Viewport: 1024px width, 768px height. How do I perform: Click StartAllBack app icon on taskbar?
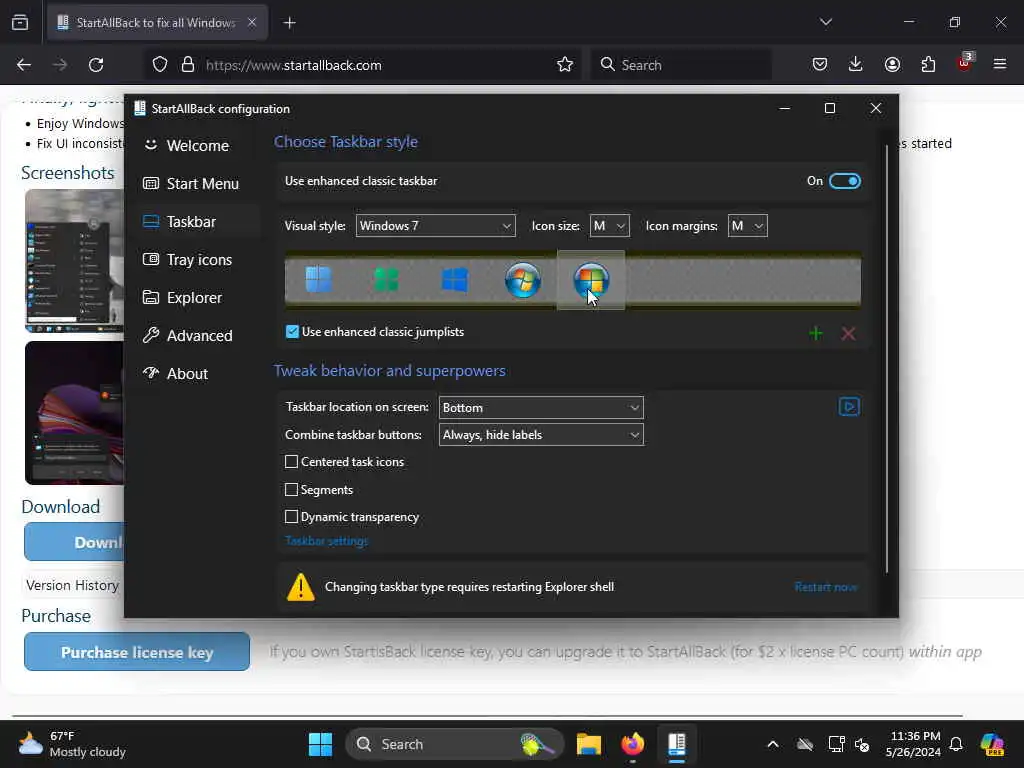click(677, 744)
